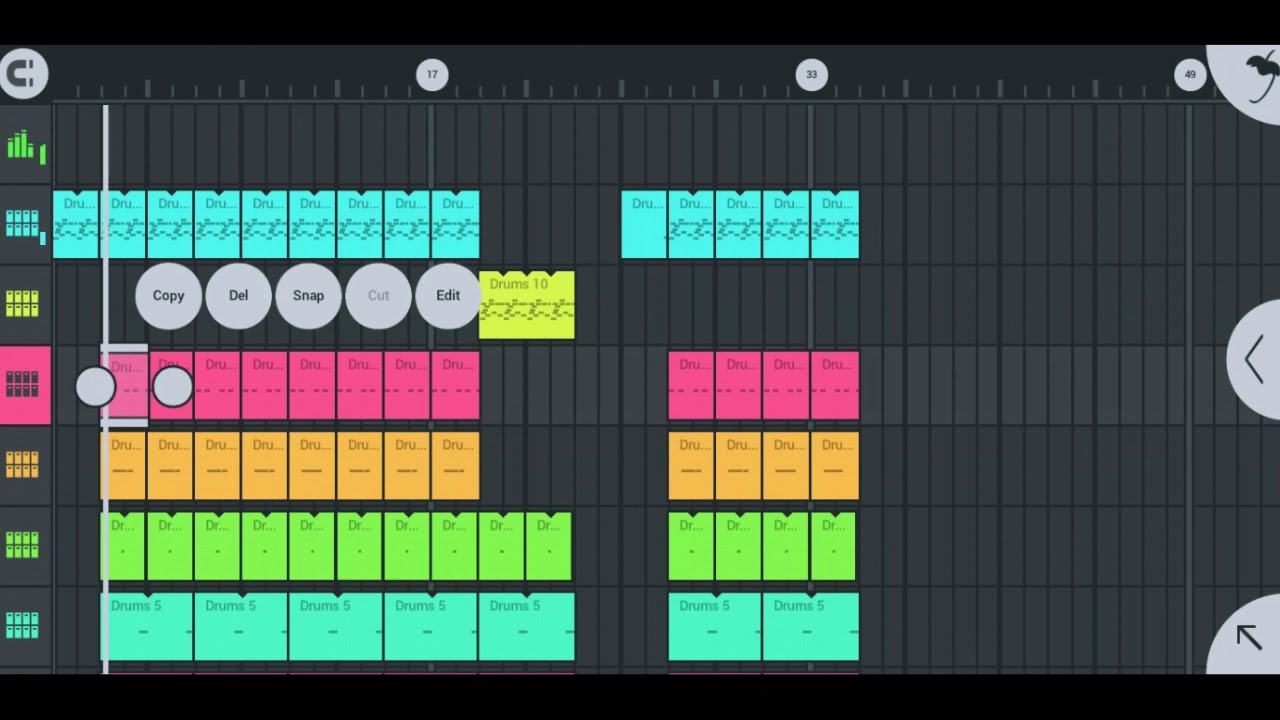Expand side panel with left chevron
The height and width of the screenshot is (720, 1280).
[1255, 359]
